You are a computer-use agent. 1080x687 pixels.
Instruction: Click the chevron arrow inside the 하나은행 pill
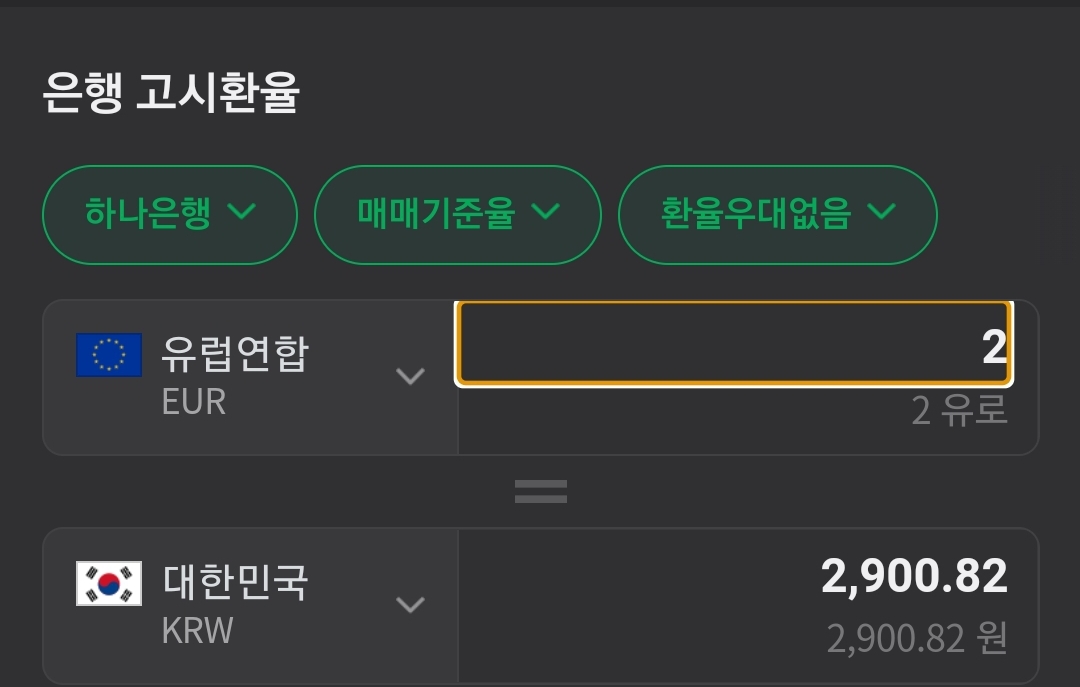(242, 212)
